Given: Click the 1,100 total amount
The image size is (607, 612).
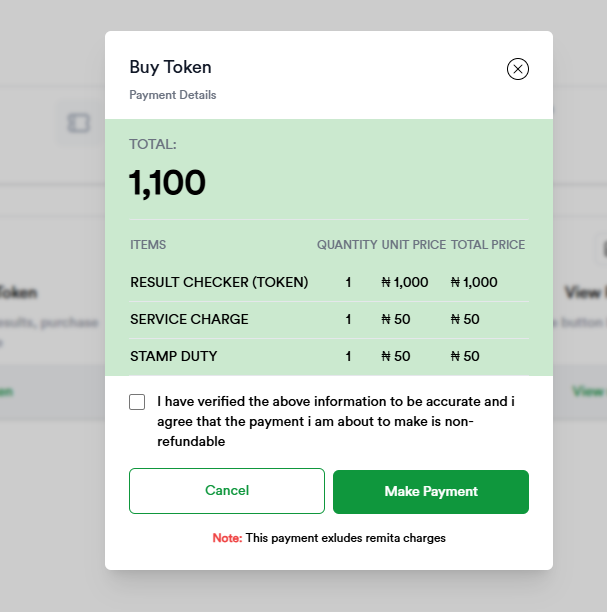Looking at the screenshot, I should [167, 183].
